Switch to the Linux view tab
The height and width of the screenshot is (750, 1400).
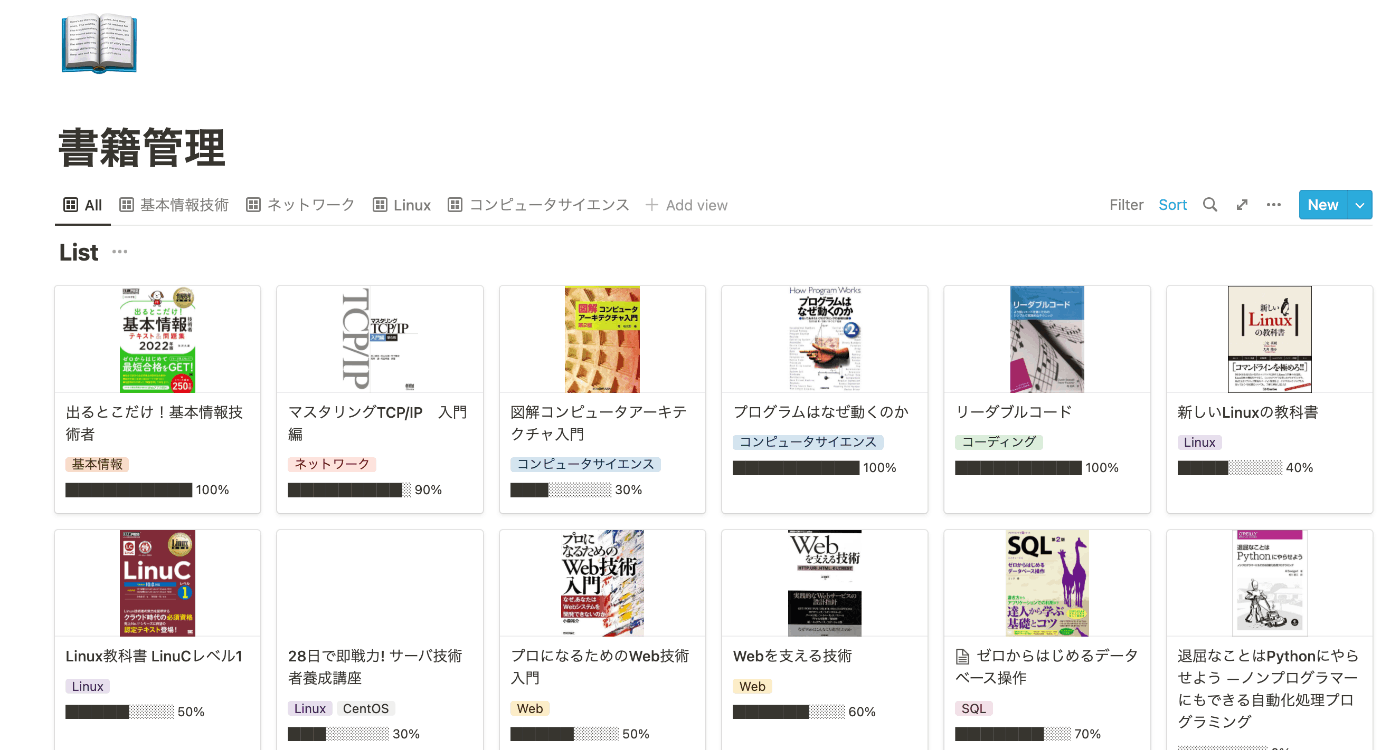click(x=402, y=205)
